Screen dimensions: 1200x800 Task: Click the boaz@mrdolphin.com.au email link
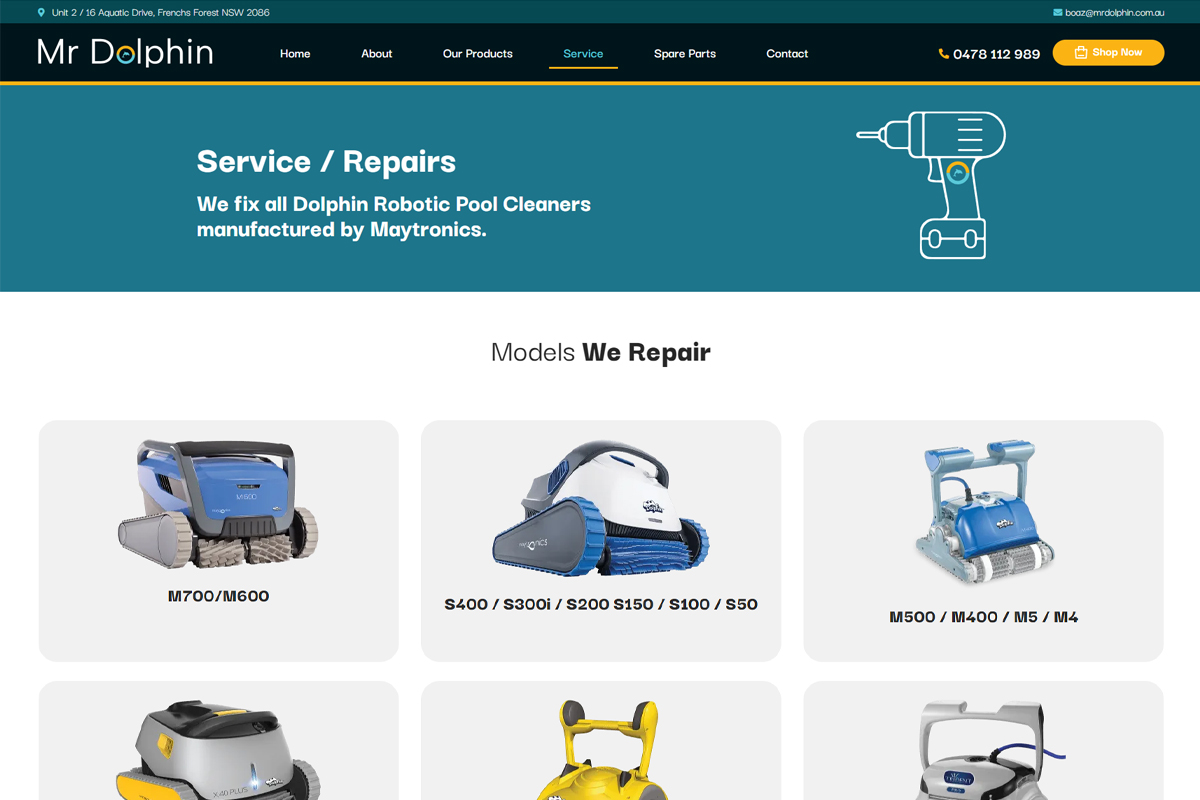point(1114,13)
